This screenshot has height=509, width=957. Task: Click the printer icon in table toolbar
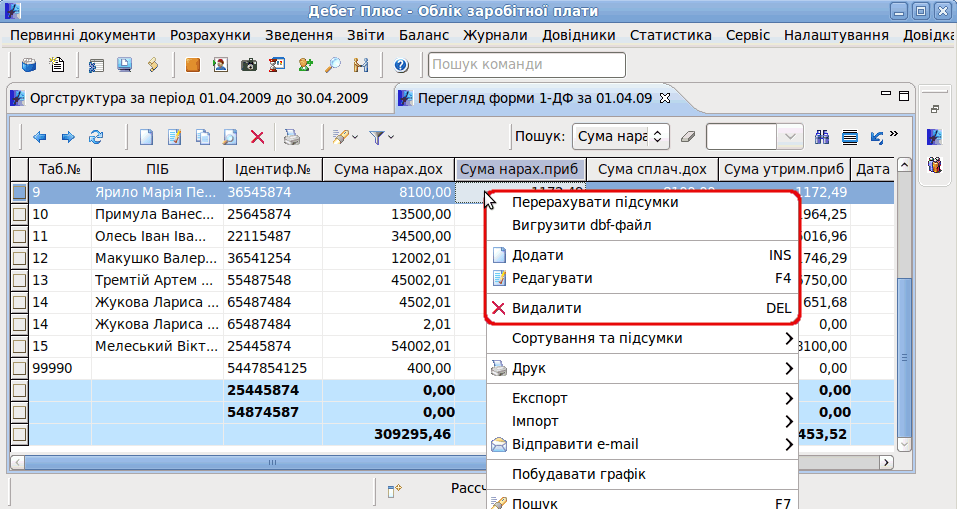[x=292, y=137]
